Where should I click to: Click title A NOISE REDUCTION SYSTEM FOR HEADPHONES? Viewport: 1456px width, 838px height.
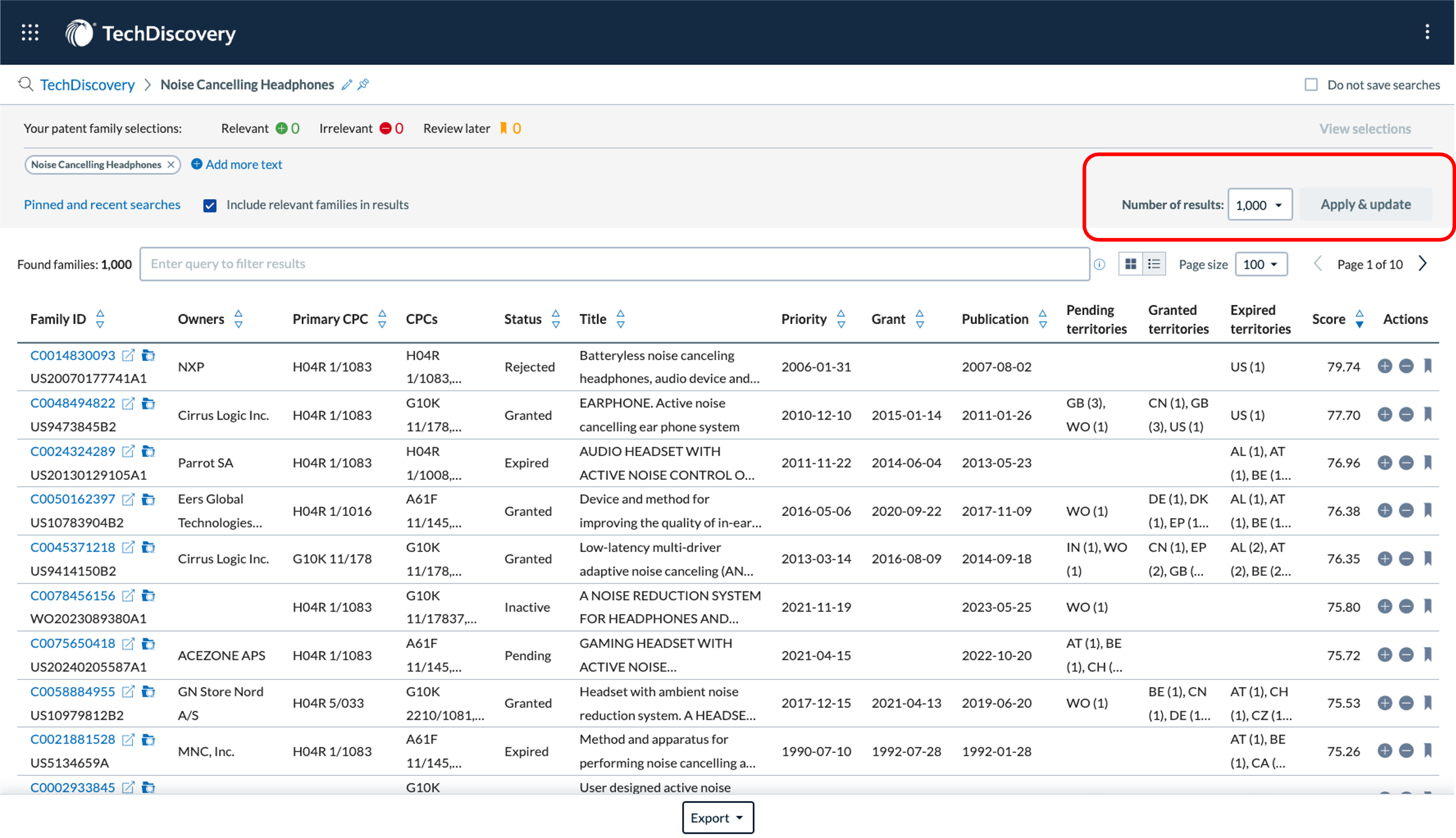click(670, 607)
